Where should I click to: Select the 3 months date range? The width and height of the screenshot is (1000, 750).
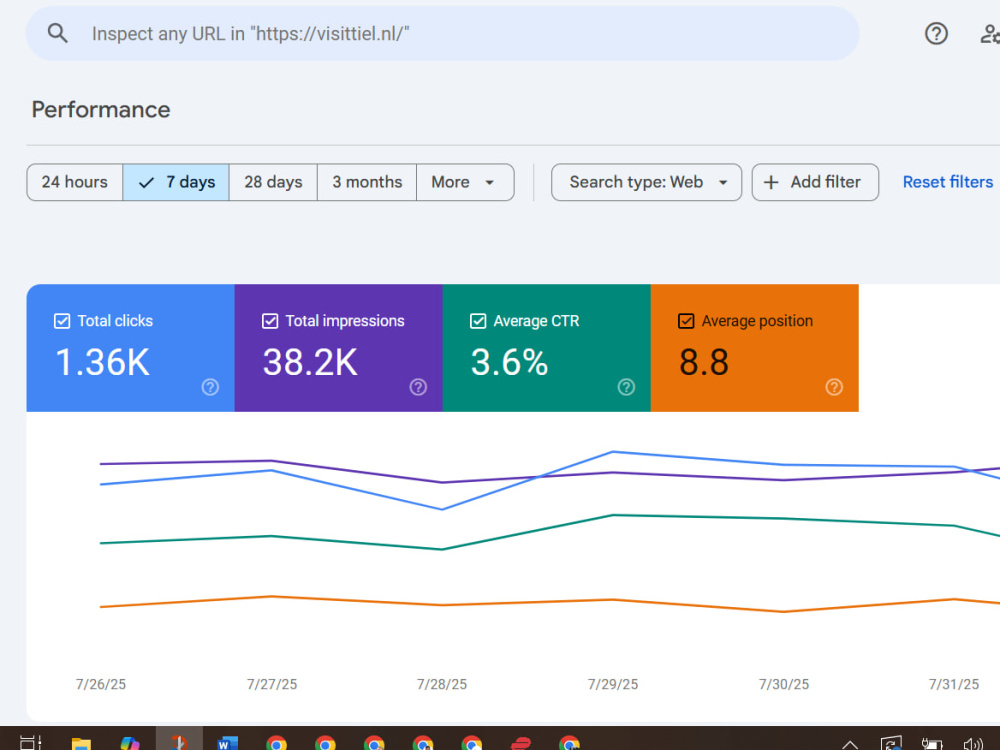367,182
